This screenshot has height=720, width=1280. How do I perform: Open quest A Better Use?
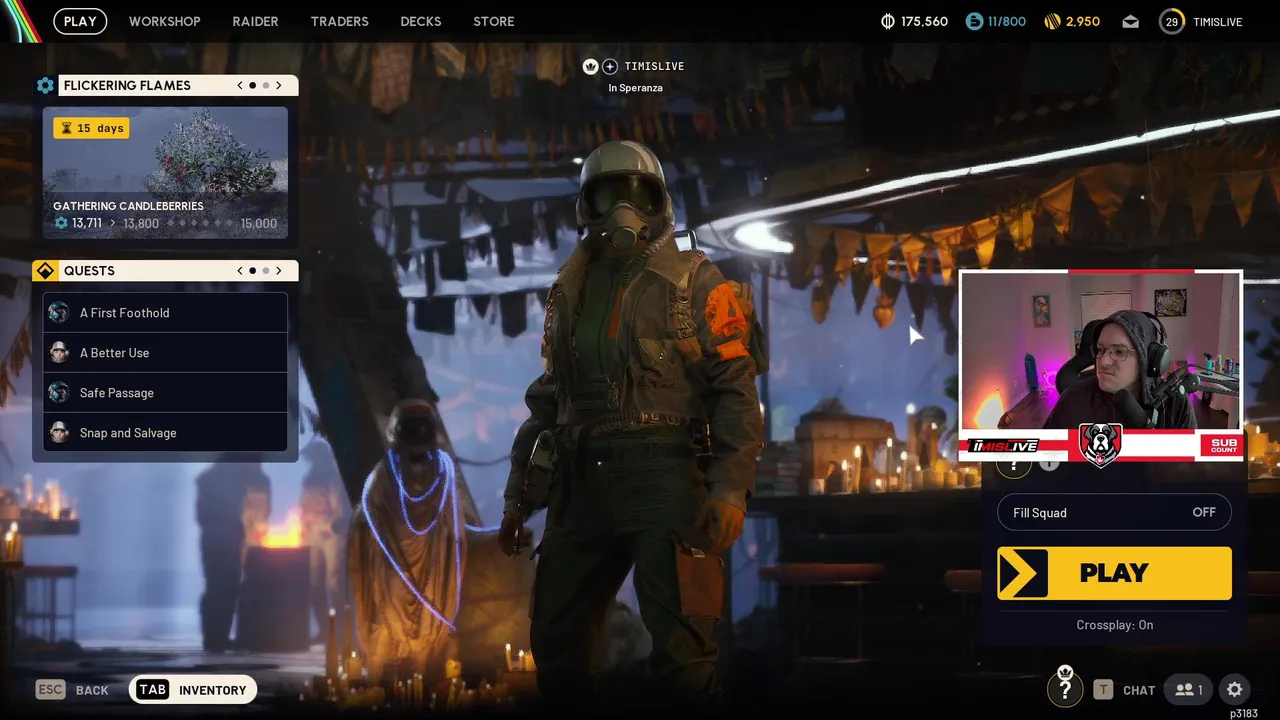point(165,353)
